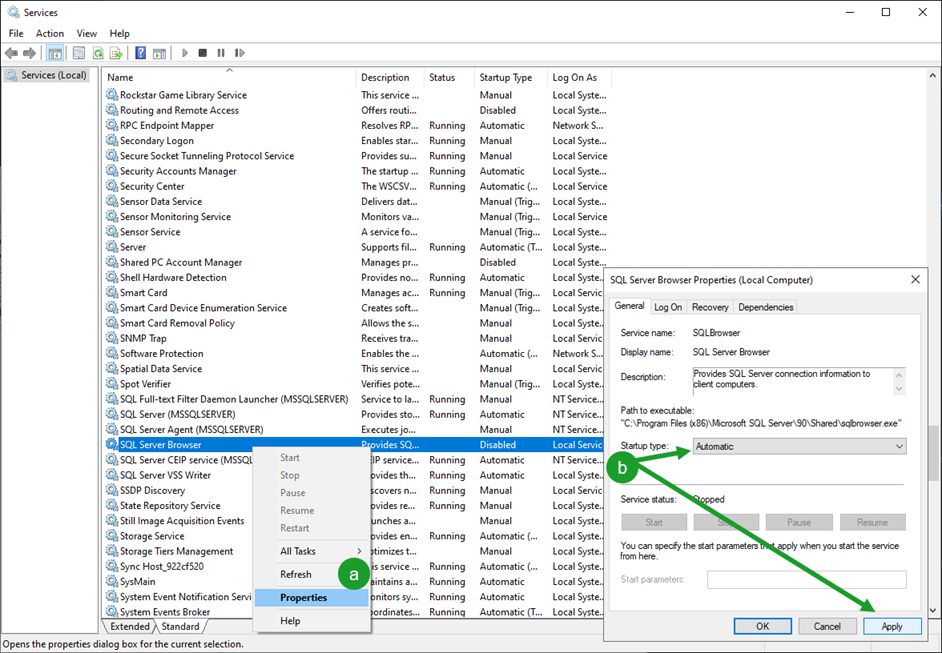Switch to the Recovery tab
Image resolution: width=942 pixels, height=653 pixels.
coord(710,307)
